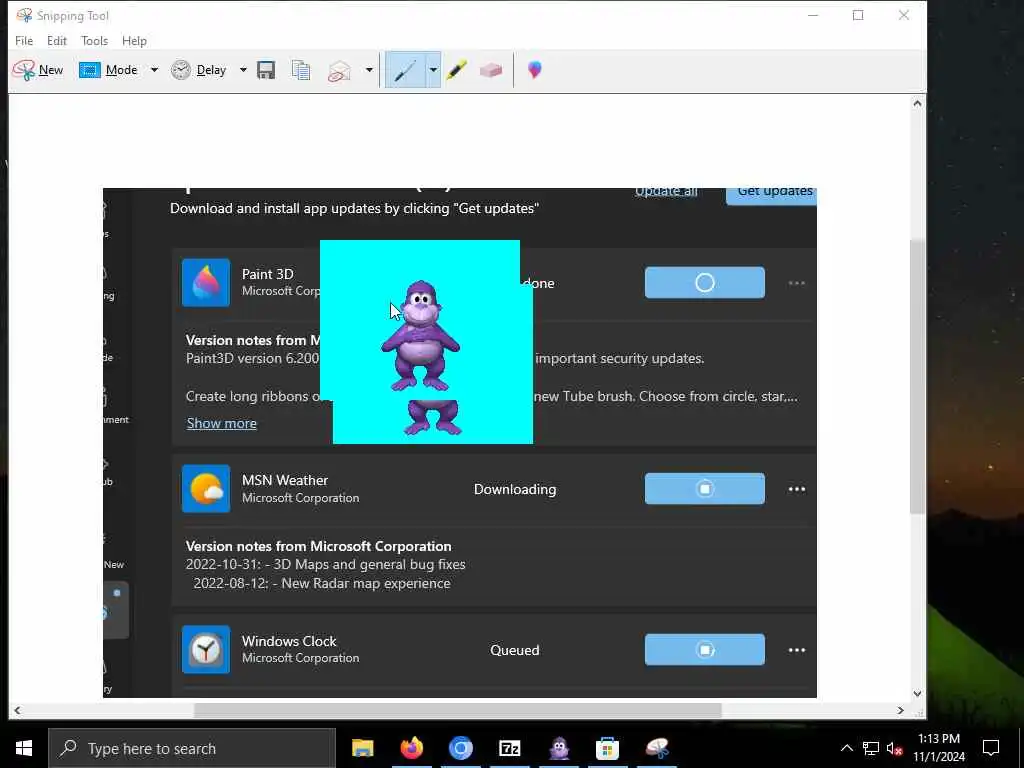Screen dimensions: 1024x768
Task: Click the network status tray icon
Action: (871, 748)
